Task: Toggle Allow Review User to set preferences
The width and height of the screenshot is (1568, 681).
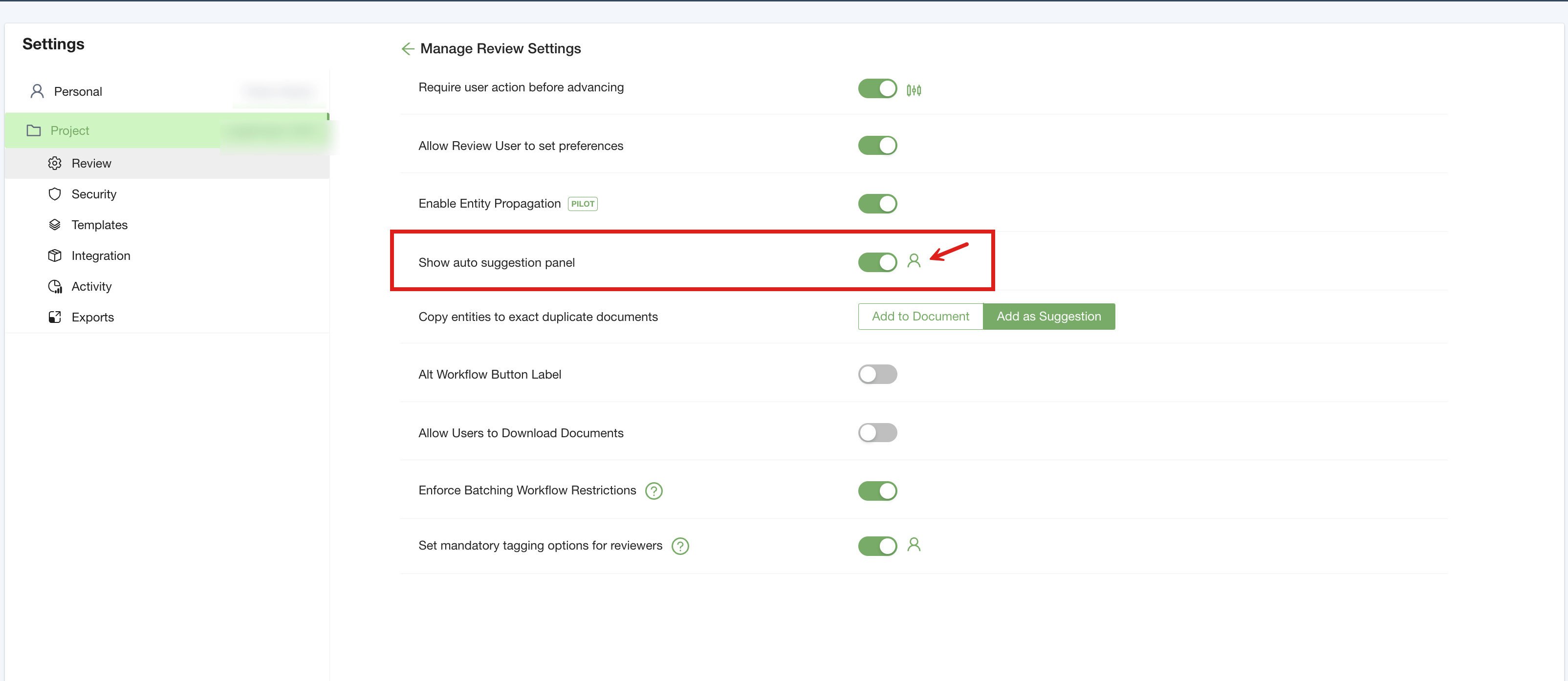Action: 877,146
